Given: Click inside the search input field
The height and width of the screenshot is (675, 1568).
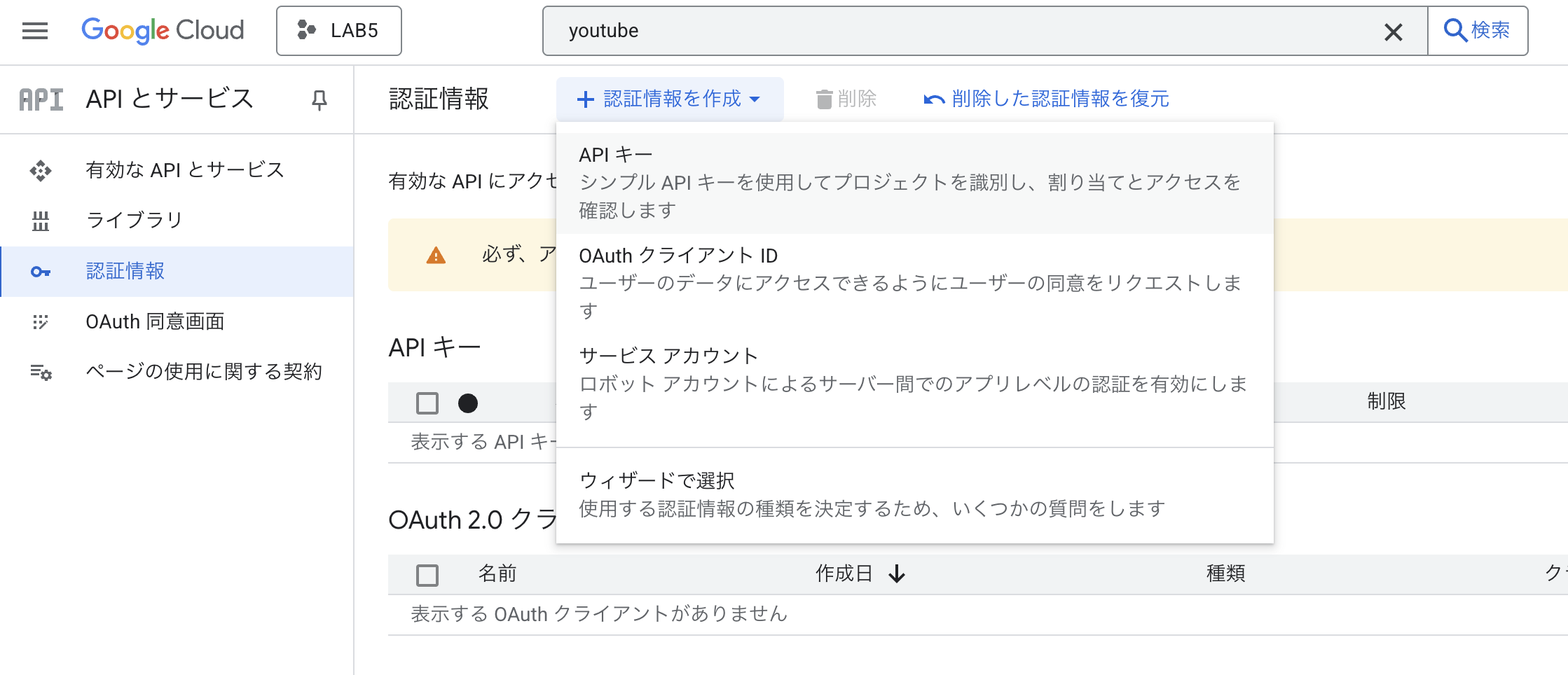Looking at the screenshot, I should (911, 31).
